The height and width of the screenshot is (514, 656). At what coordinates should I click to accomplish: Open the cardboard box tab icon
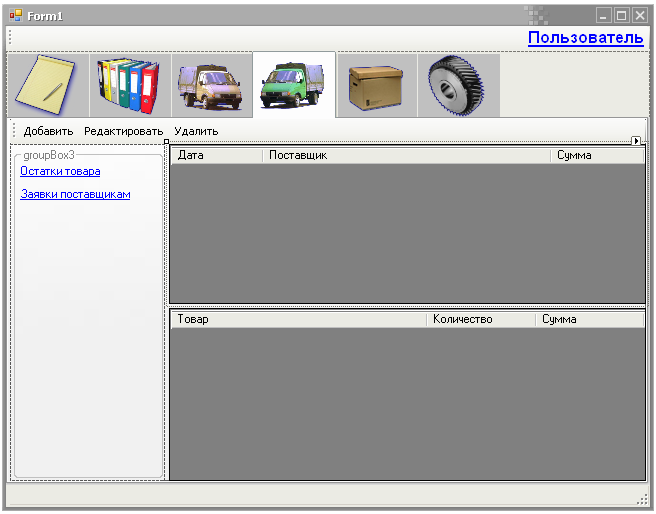377,85
